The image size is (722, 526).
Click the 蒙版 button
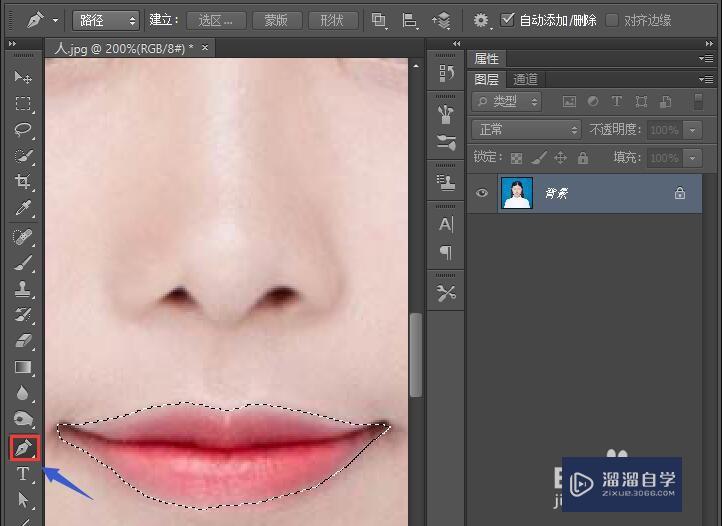pos(277,20)
